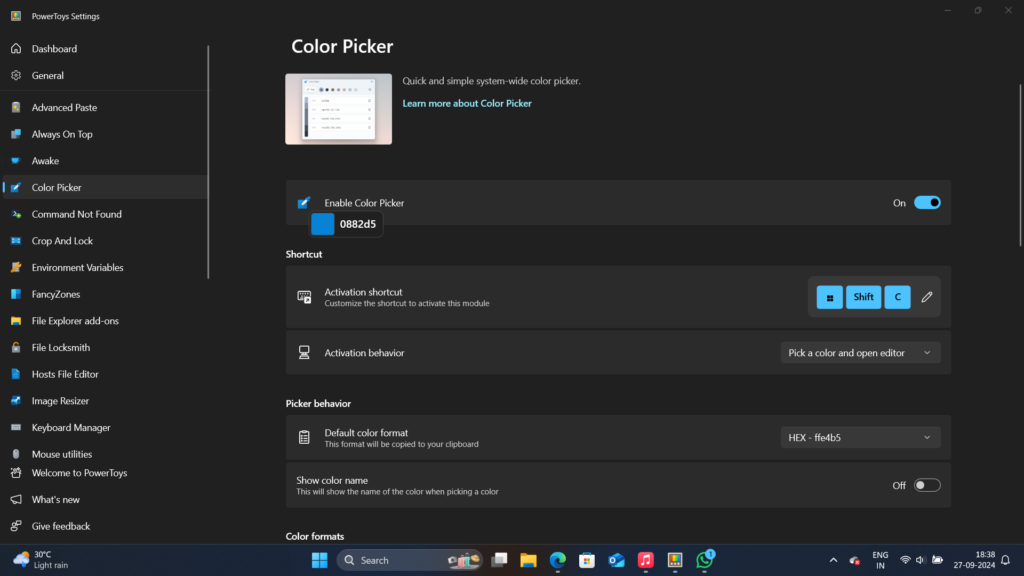The image size is (1024, 576).
Task: Click the Windows key shortcut button
Action: [829, 297]
